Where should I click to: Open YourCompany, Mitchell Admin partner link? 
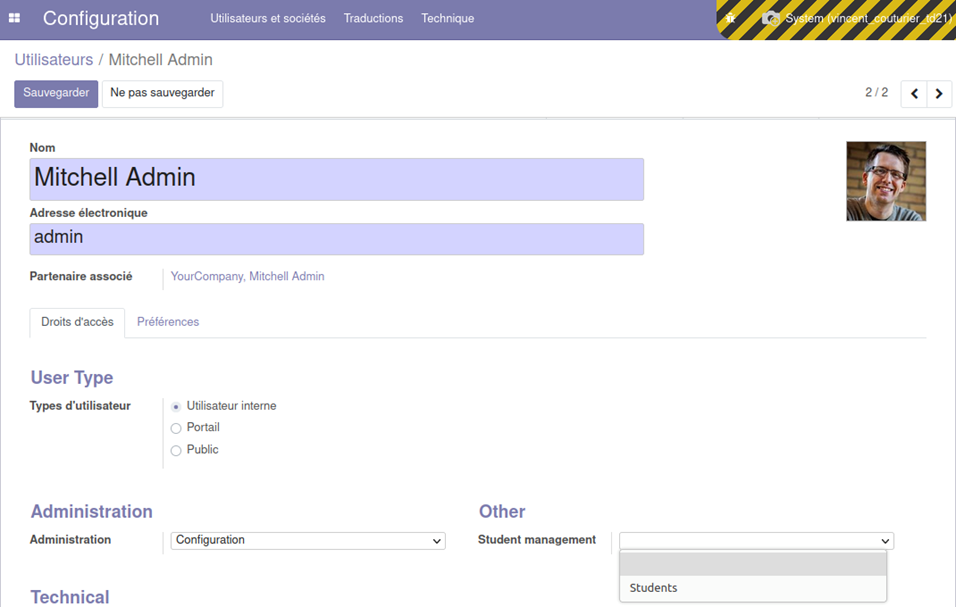click(x=247, y=276)
